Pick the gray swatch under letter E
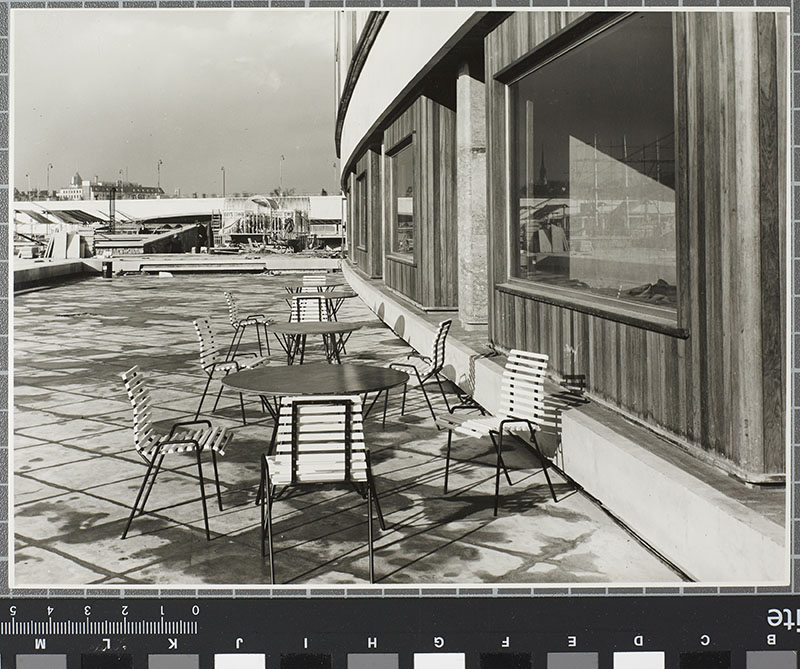This screenshot has width=800, height=669. (572, 660)
